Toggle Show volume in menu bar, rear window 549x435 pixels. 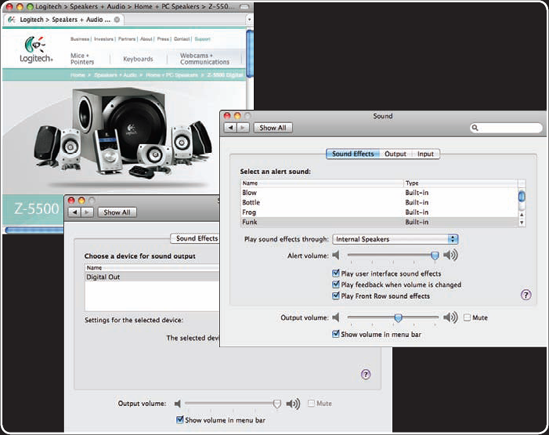(180, 420)
